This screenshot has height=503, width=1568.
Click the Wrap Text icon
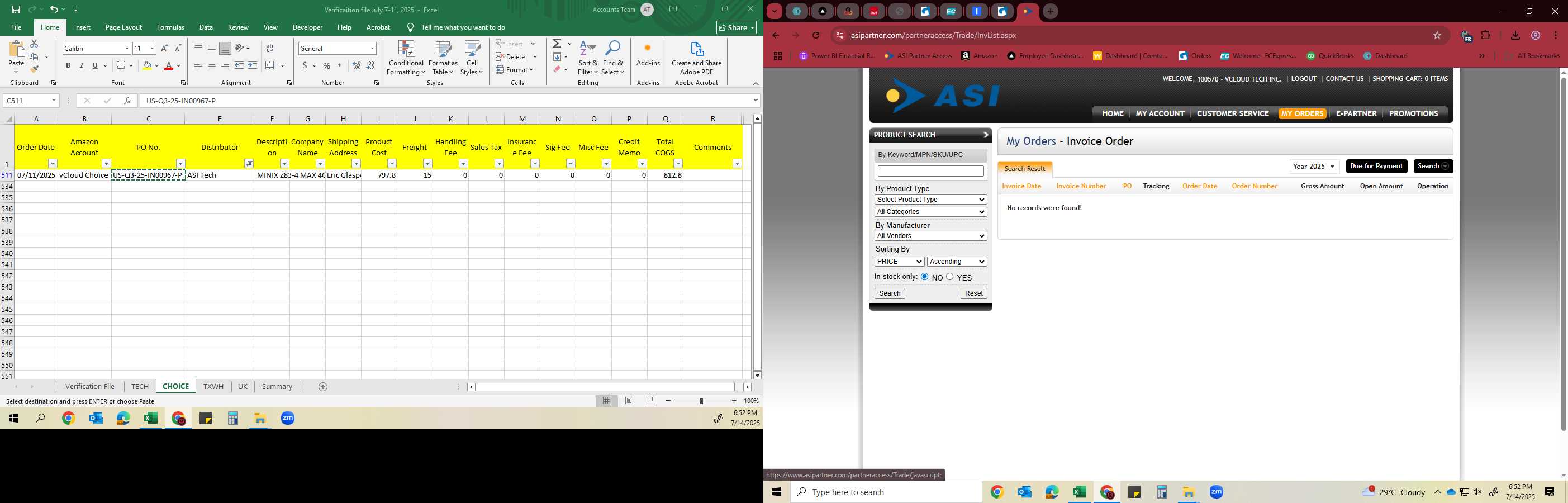[x=270, y=48]
